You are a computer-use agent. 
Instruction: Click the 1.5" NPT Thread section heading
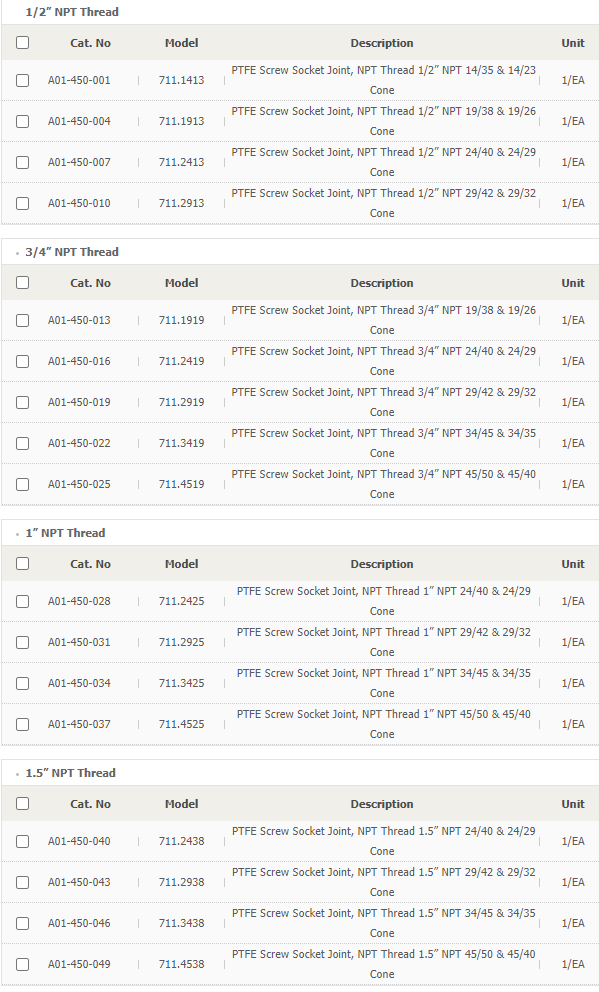pyautogui.click(x=70, y=773)
